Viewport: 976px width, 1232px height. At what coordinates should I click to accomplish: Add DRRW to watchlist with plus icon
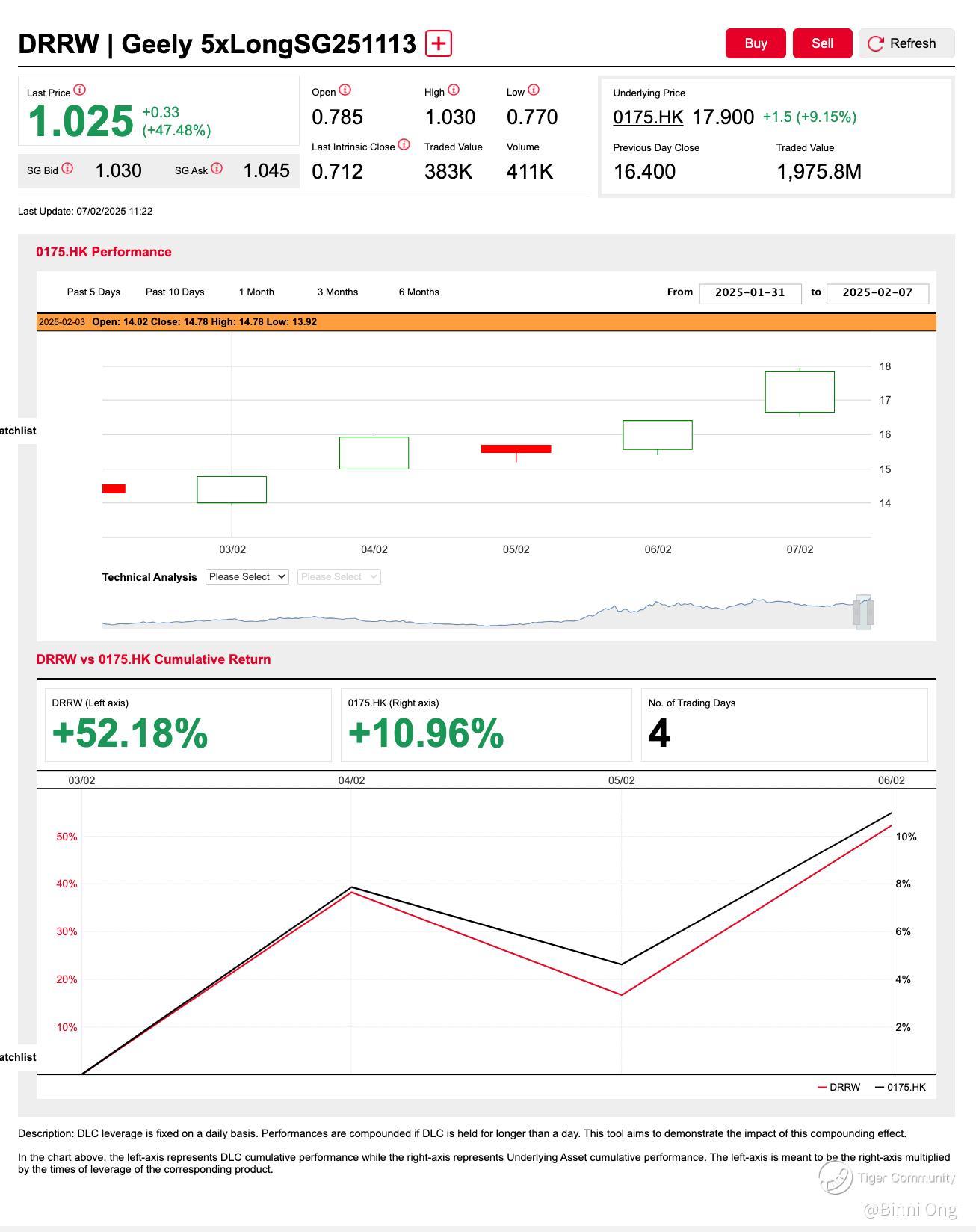click(x=439, y=43)
